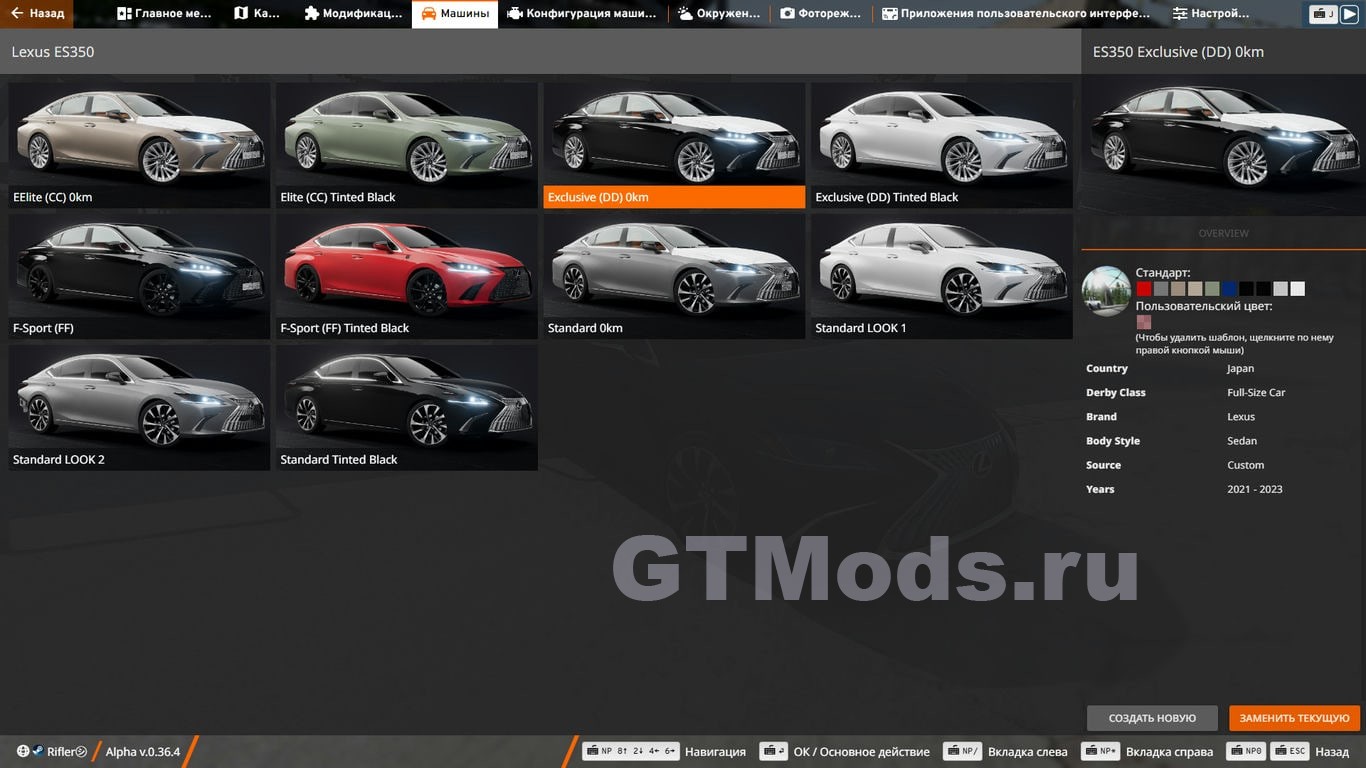Select the red standard color swatch
Viewport: 1366px width, 768px height.
pos(1143,289)
